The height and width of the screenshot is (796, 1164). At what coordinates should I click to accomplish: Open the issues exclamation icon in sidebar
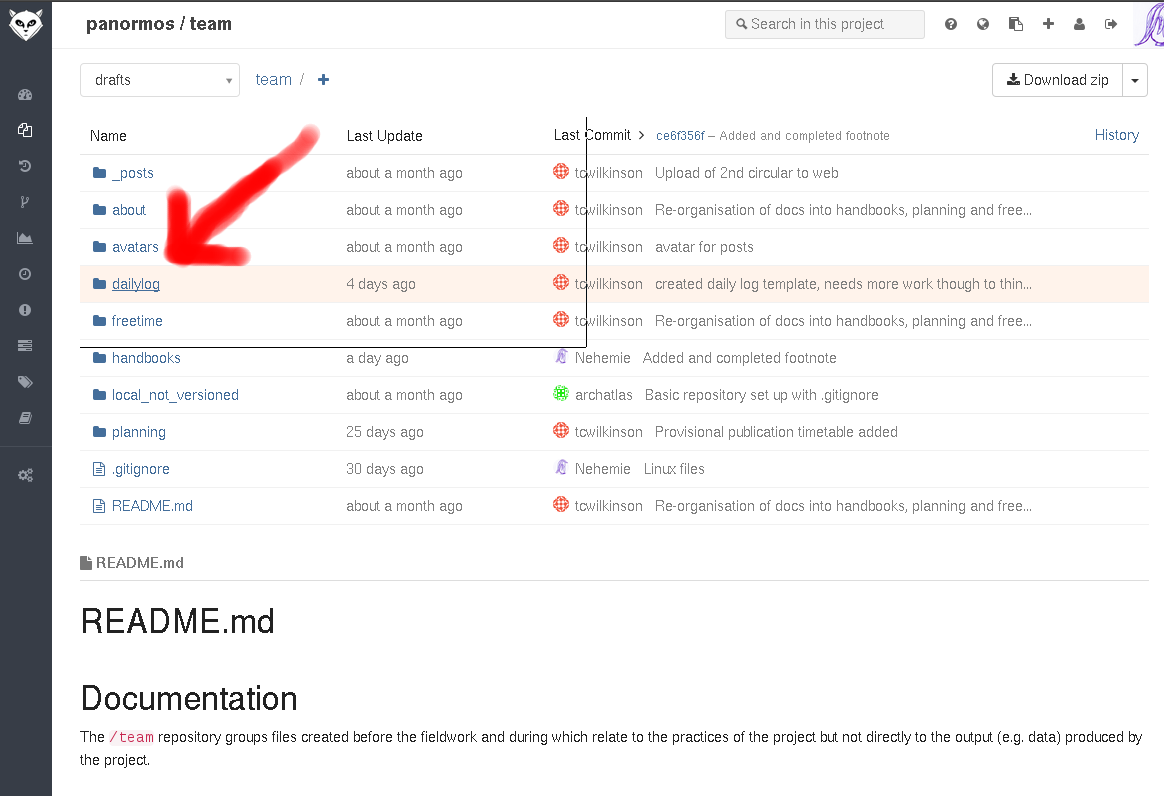(25, 310)
